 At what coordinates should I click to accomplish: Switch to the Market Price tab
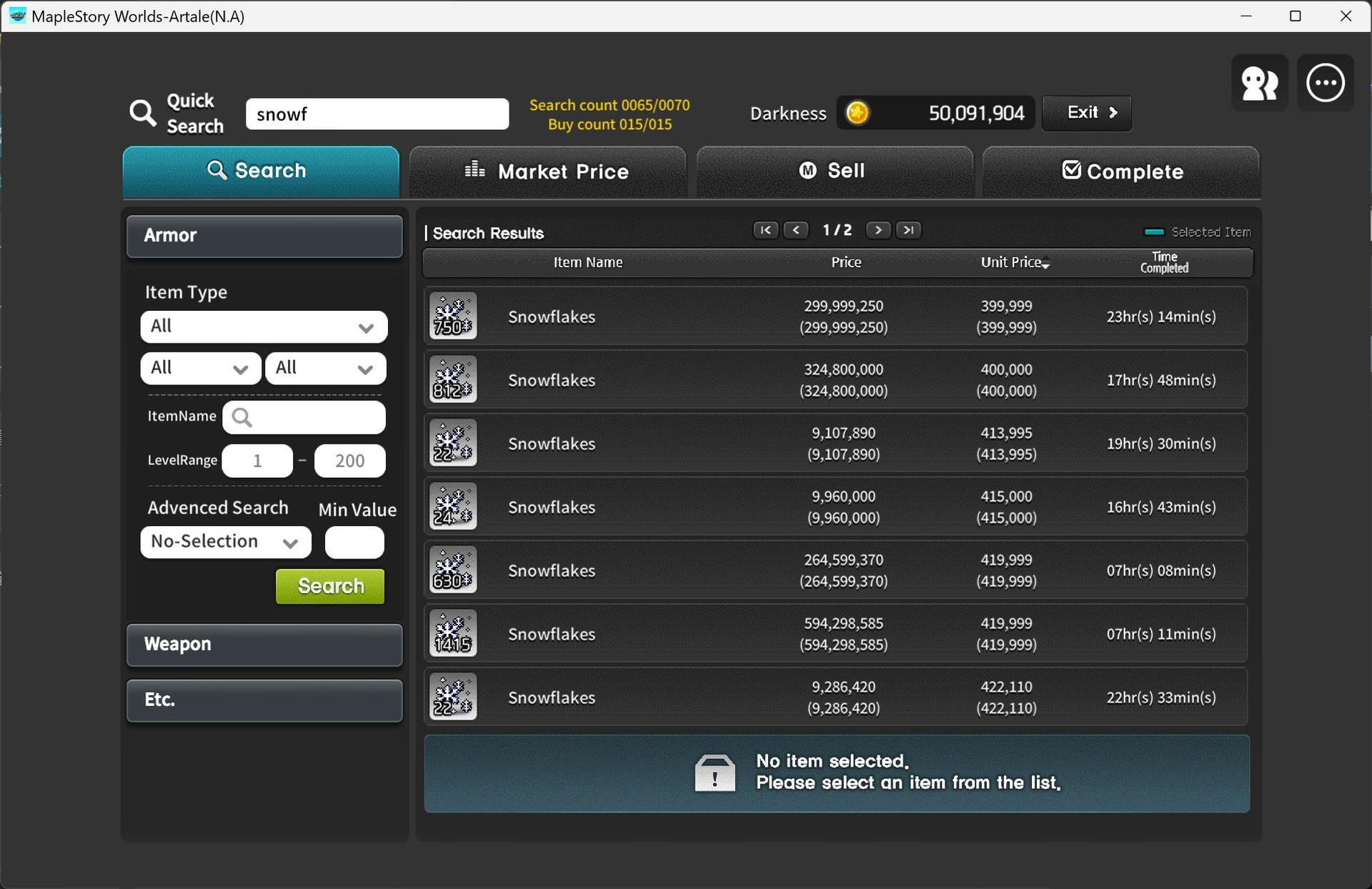tap(547, 172)
